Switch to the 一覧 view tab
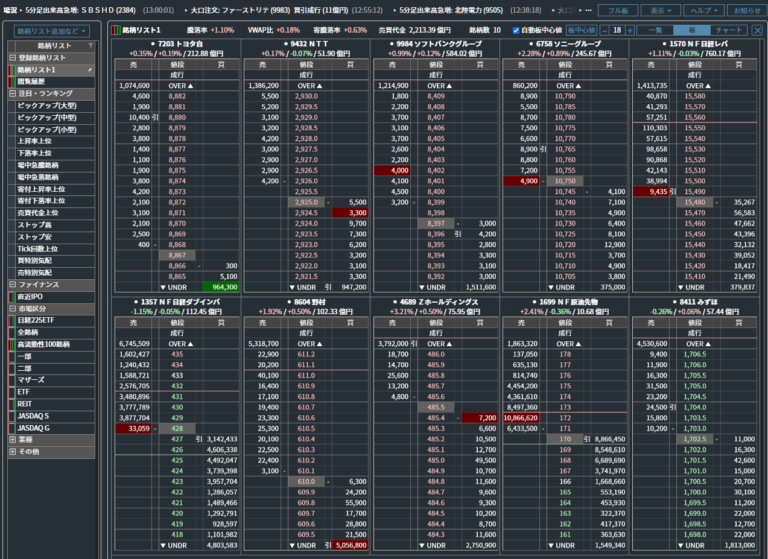The width and height of the screenshot is (768, 559). 657,30
